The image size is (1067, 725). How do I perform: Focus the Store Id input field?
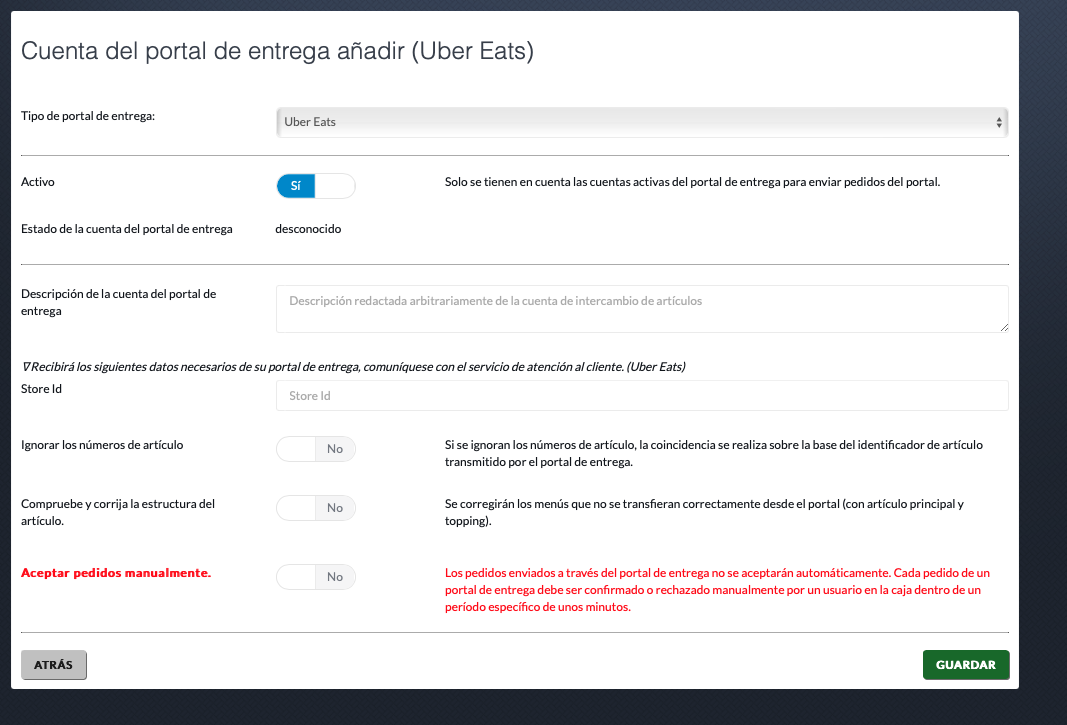pyautogui.click(x=642, y=396)
